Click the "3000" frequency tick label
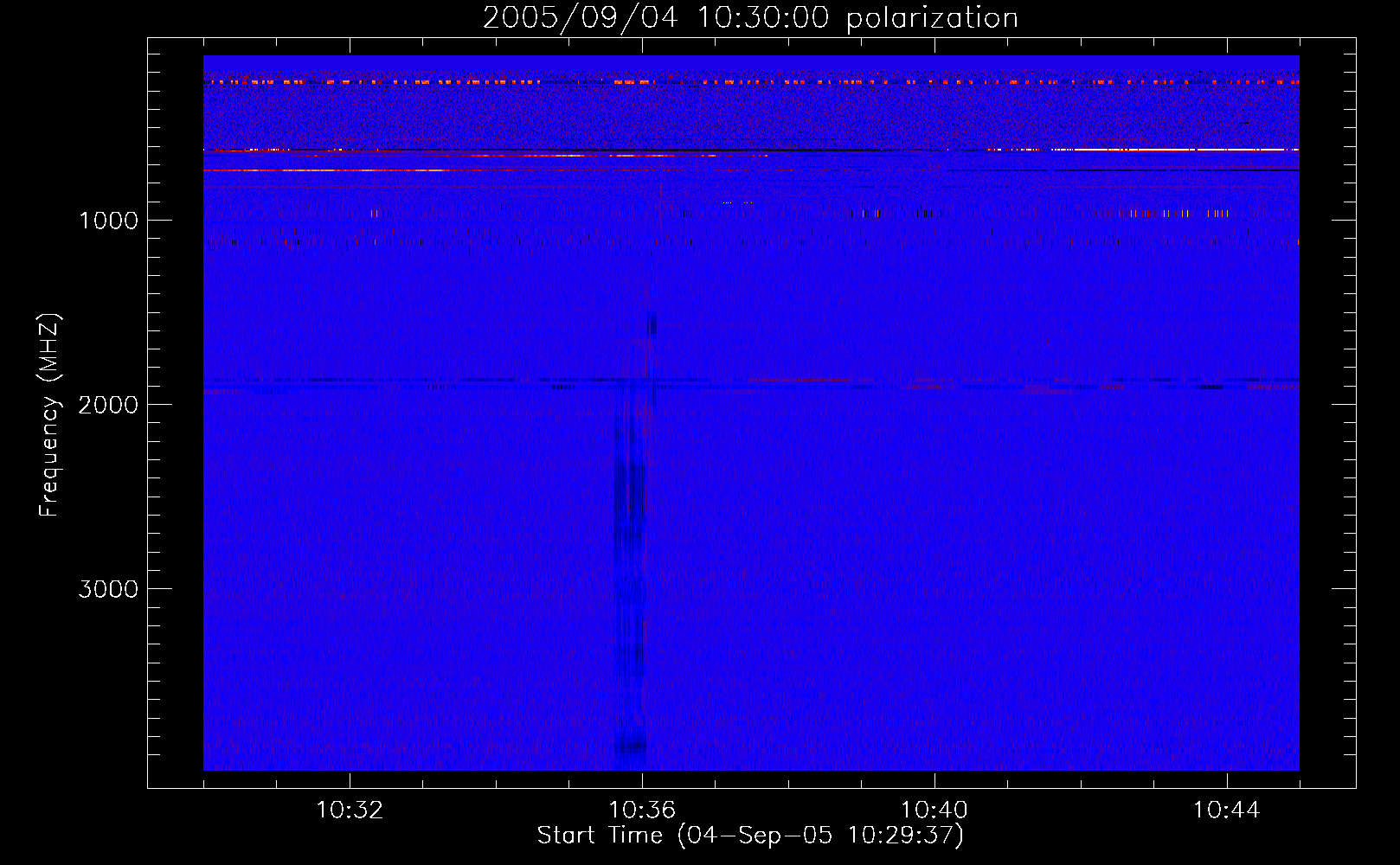Viewport: 1400px width, 865px height. point(108,589)
